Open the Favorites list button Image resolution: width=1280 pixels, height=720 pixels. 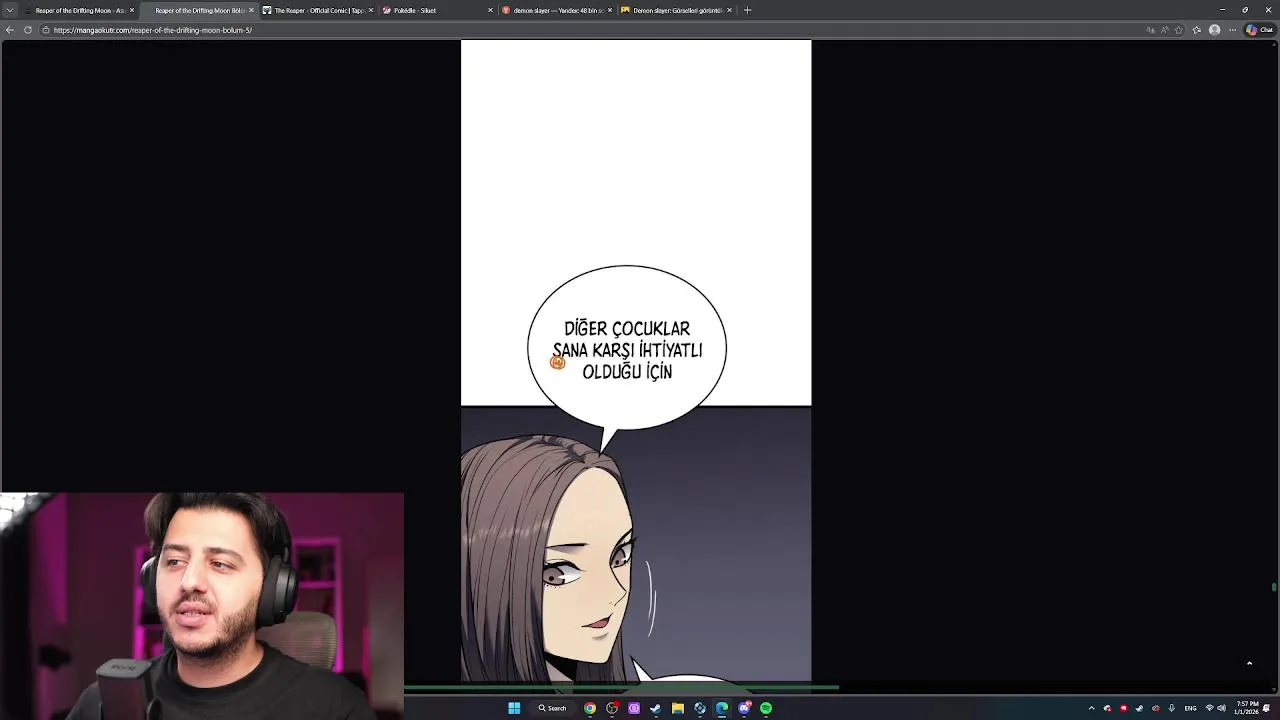click(1197, 30)
